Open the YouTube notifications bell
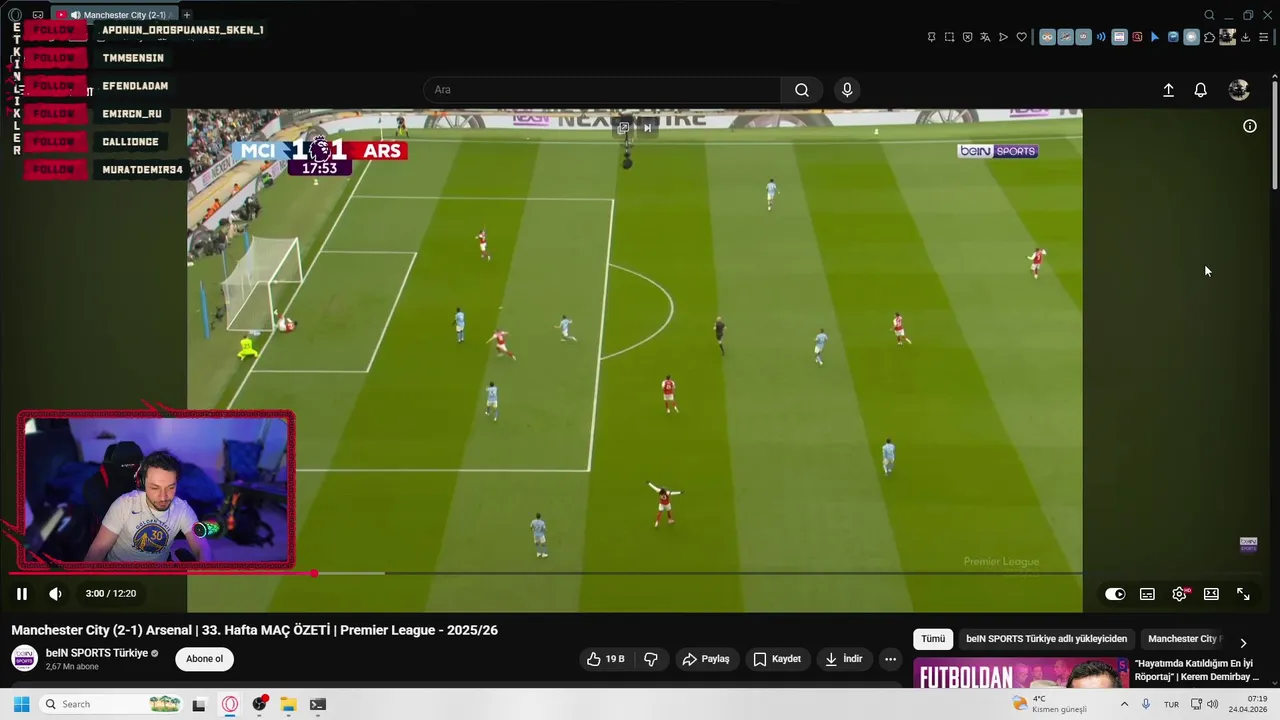This screenshot has width=1280, height=720. [1200, 90]
